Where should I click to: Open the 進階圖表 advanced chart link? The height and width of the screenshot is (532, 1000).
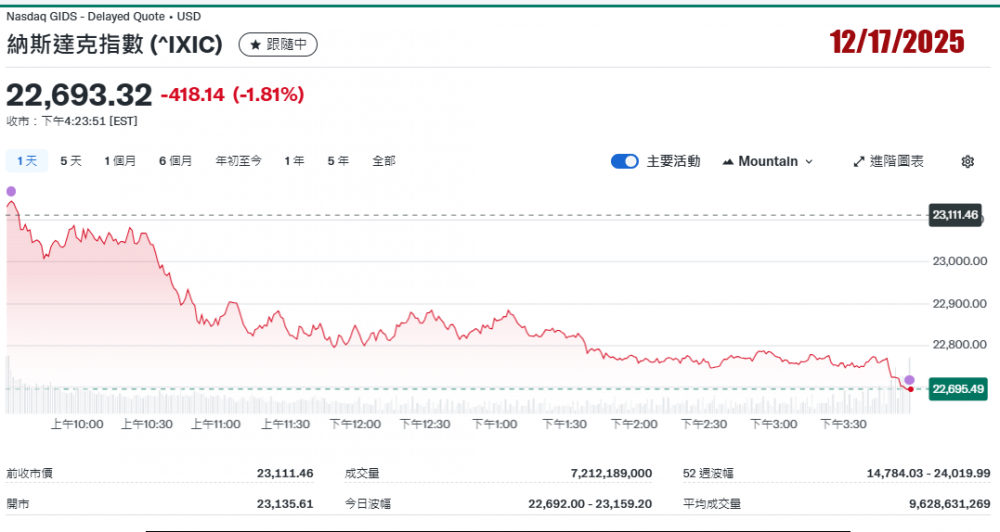click(x=896, y=161)
